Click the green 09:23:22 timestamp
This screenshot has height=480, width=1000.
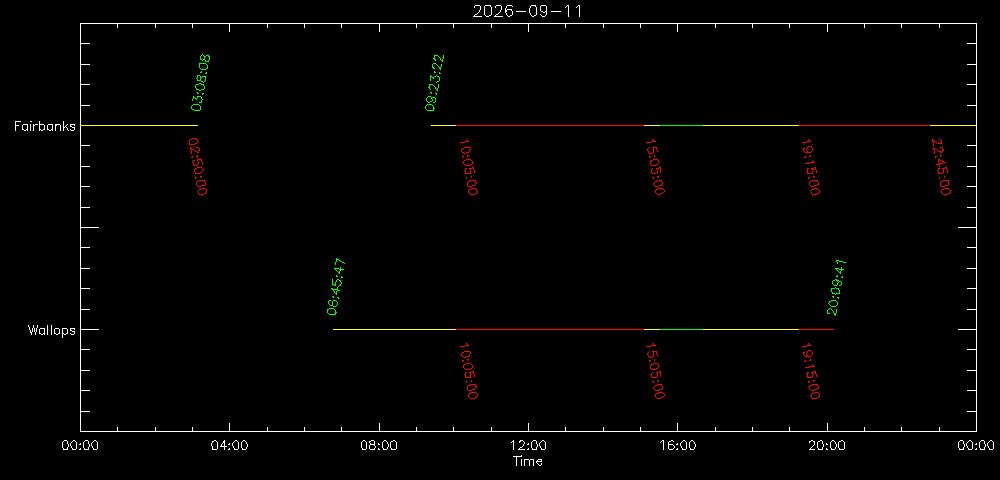pos(435,83)
